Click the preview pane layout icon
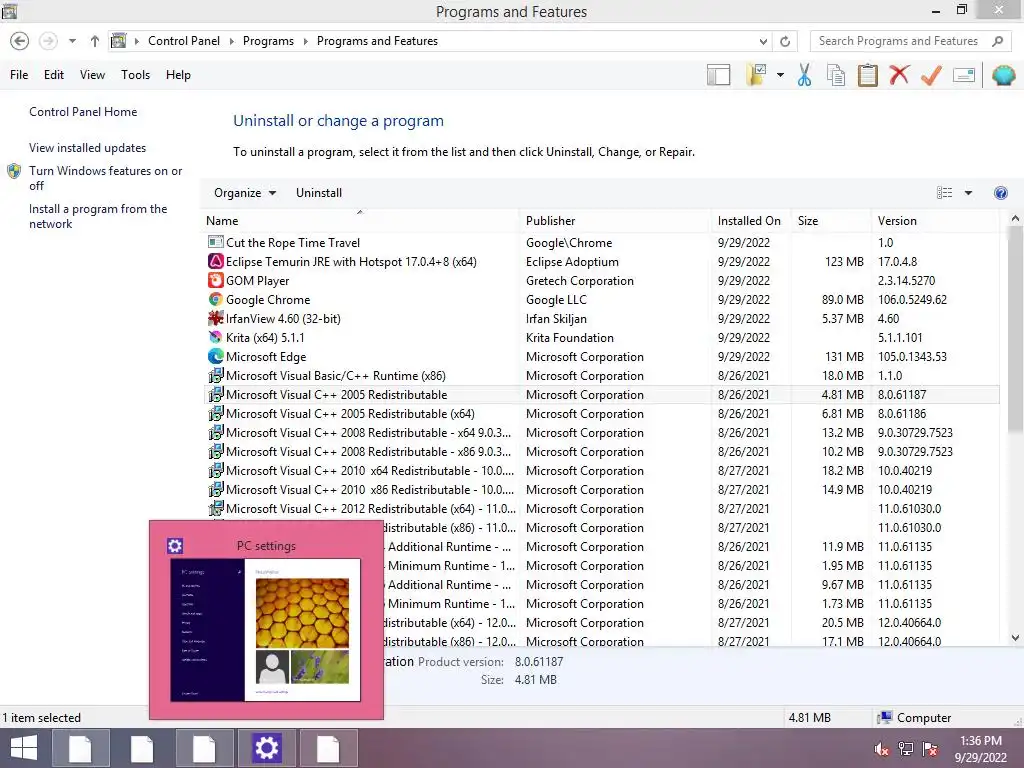Screen dimensions: 1024x768 [718, 75]
